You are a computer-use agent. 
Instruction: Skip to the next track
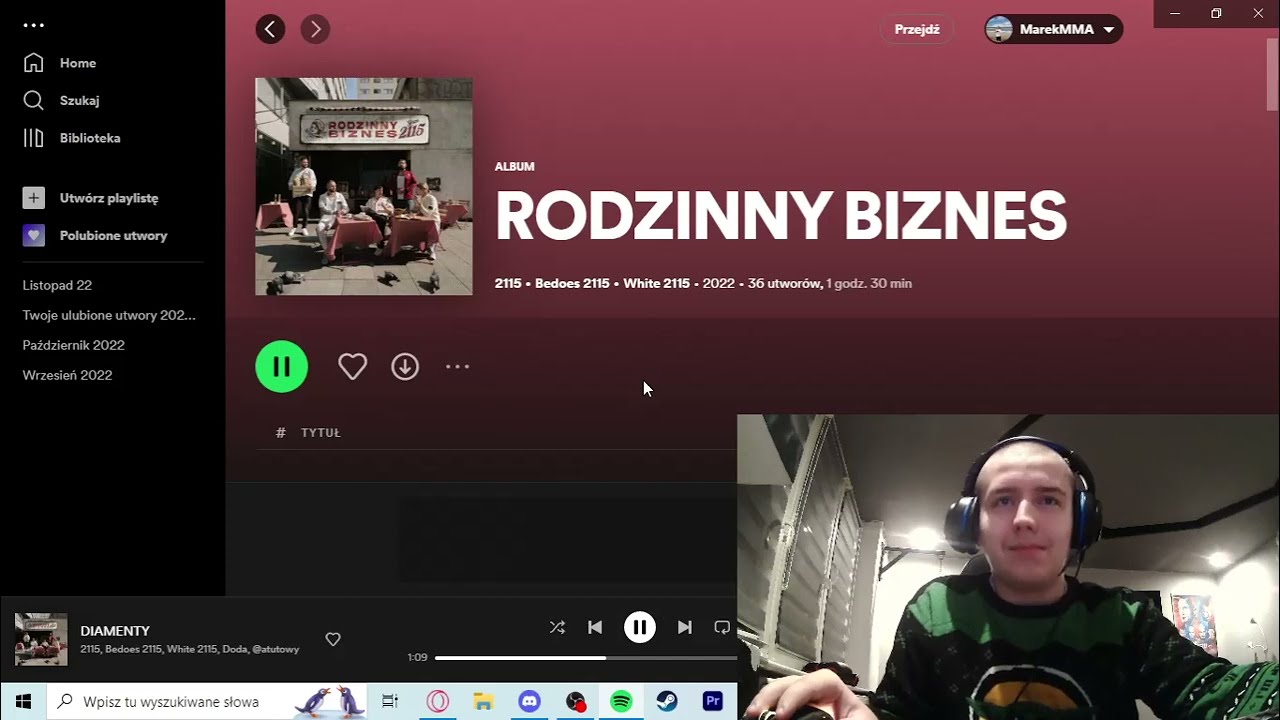point(684,627)
